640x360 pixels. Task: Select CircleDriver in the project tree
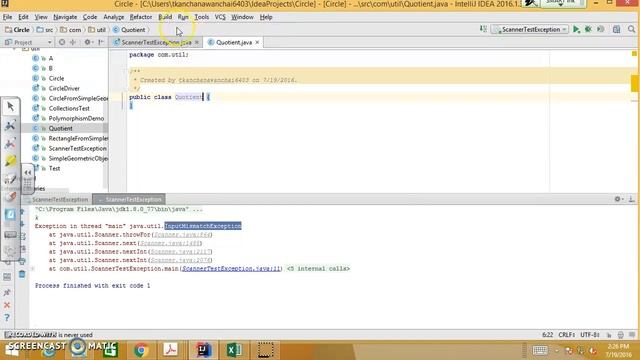point(64,88)
